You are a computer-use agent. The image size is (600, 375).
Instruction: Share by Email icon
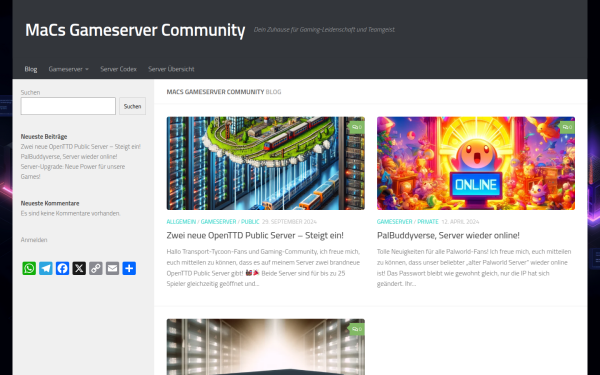112,268
